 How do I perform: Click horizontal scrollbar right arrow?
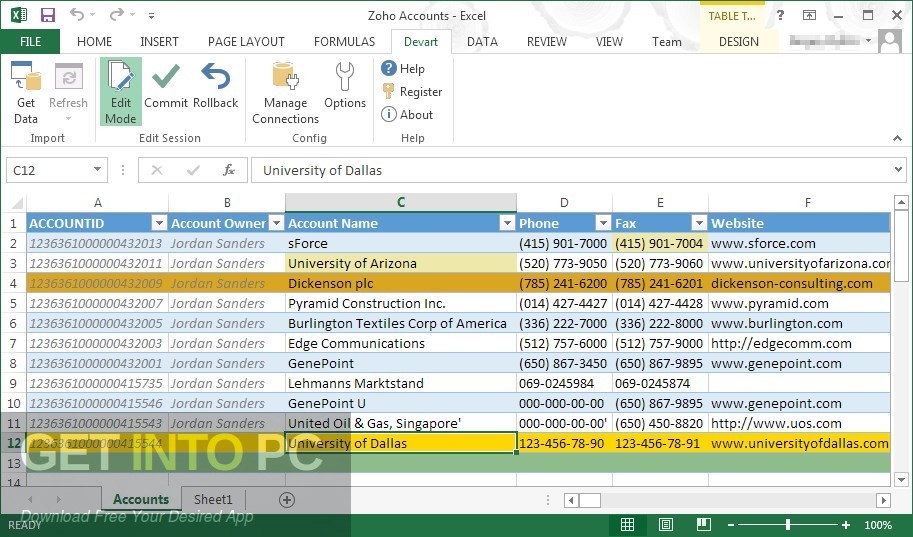point(883,500)
